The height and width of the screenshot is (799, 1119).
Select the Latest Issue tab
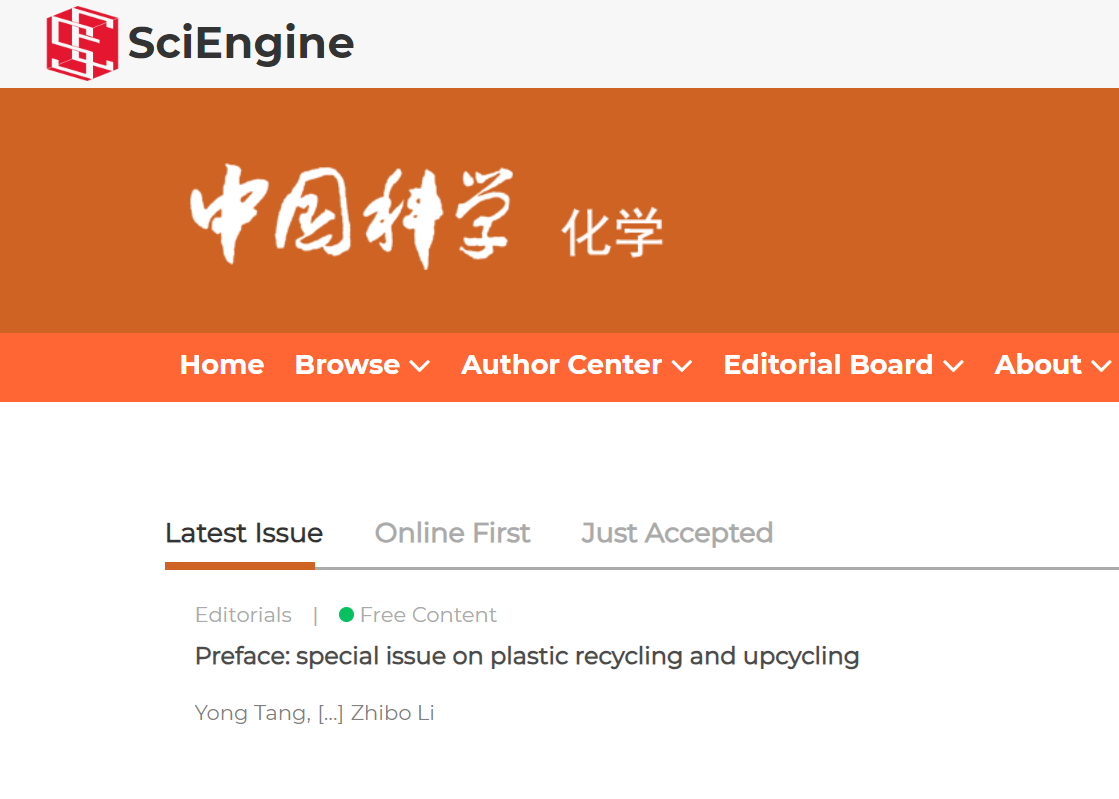click(243, 533)
